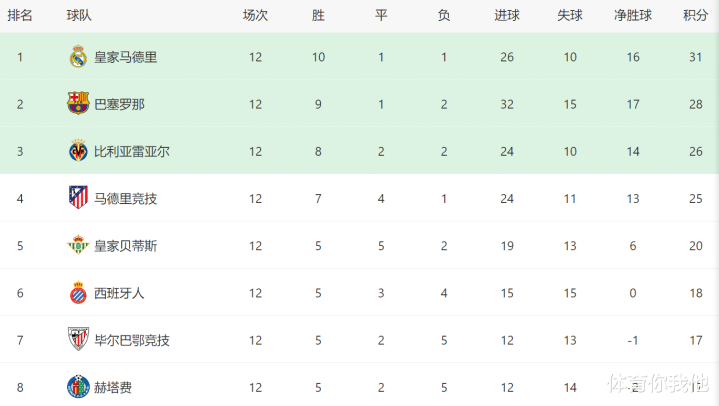The image size is (719, 406).
Task: Click the 进球 column header
Action: pyautogui.click(x=506, y=16)
